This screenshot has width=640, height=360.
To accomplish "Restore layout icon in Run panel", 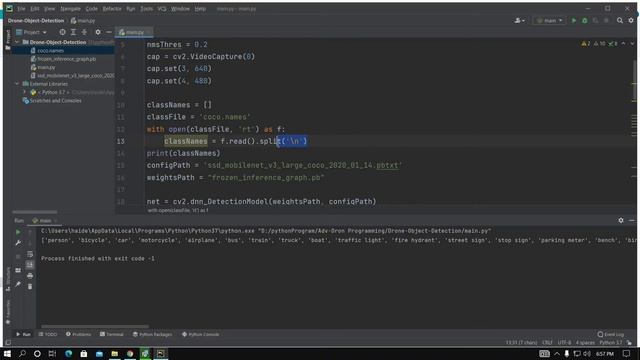I will click(18, 270).
